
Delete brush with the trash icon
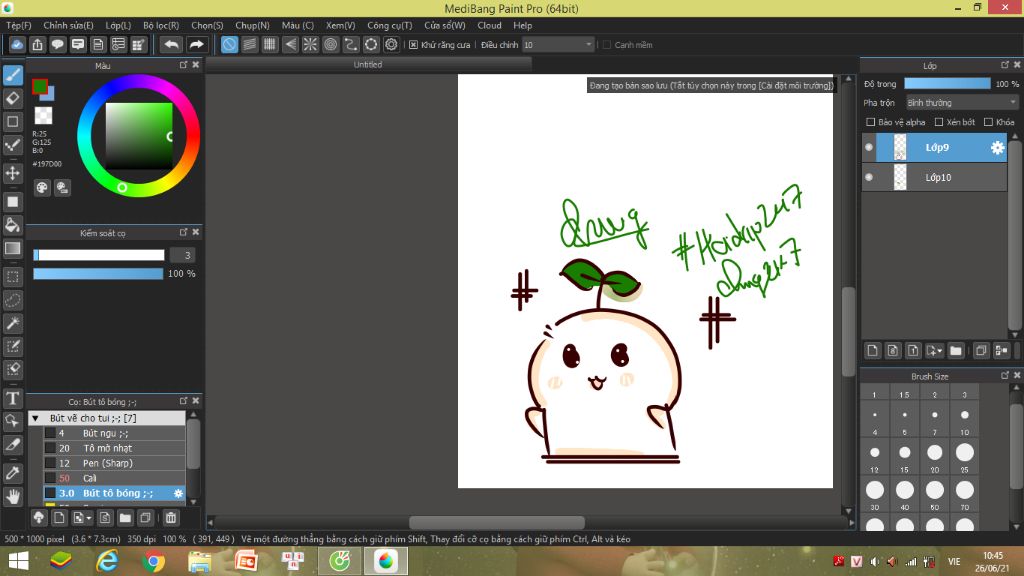[170, 518]
